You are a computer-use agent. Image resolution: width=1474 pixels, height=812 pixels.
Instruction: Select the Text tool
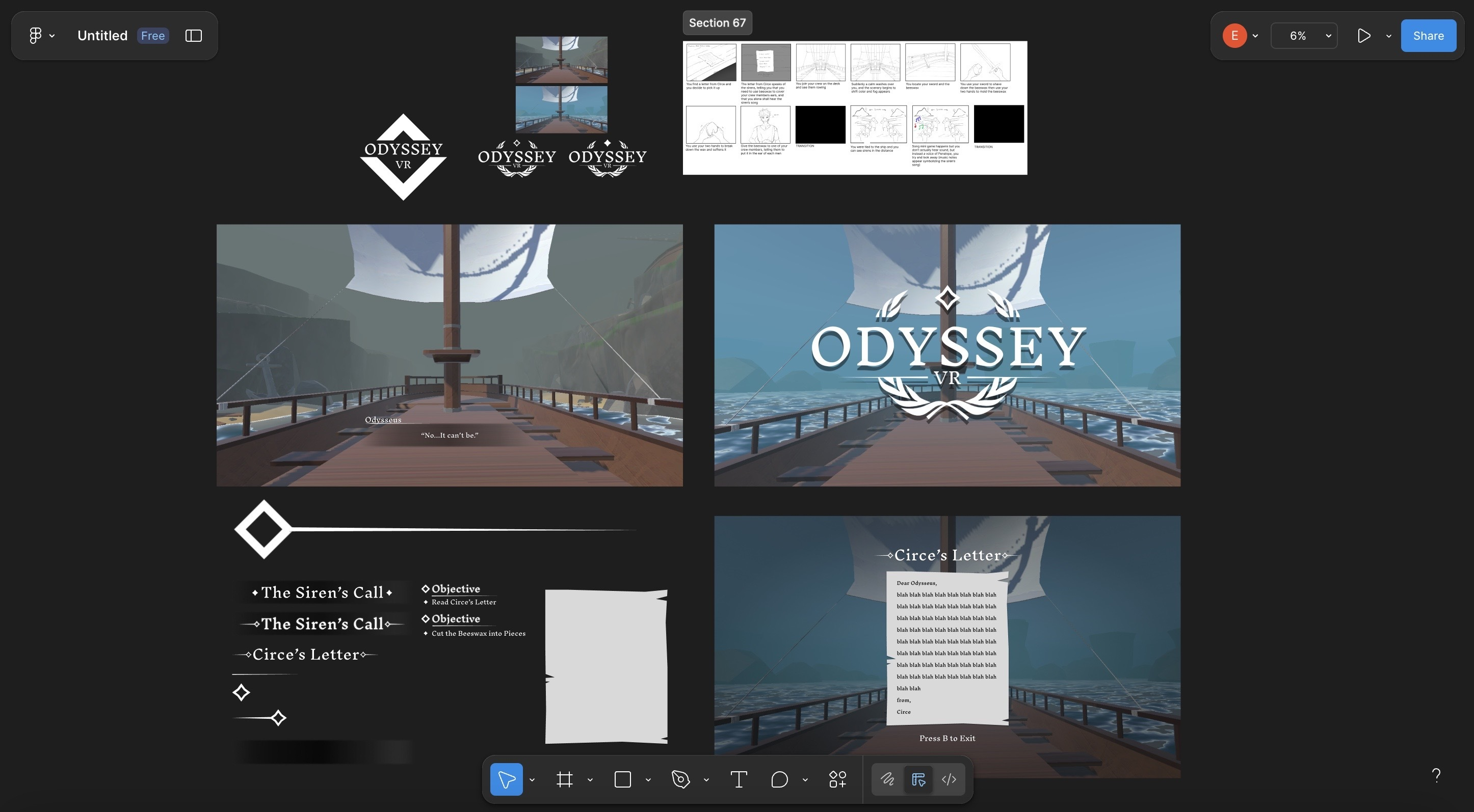coord(739,779)
